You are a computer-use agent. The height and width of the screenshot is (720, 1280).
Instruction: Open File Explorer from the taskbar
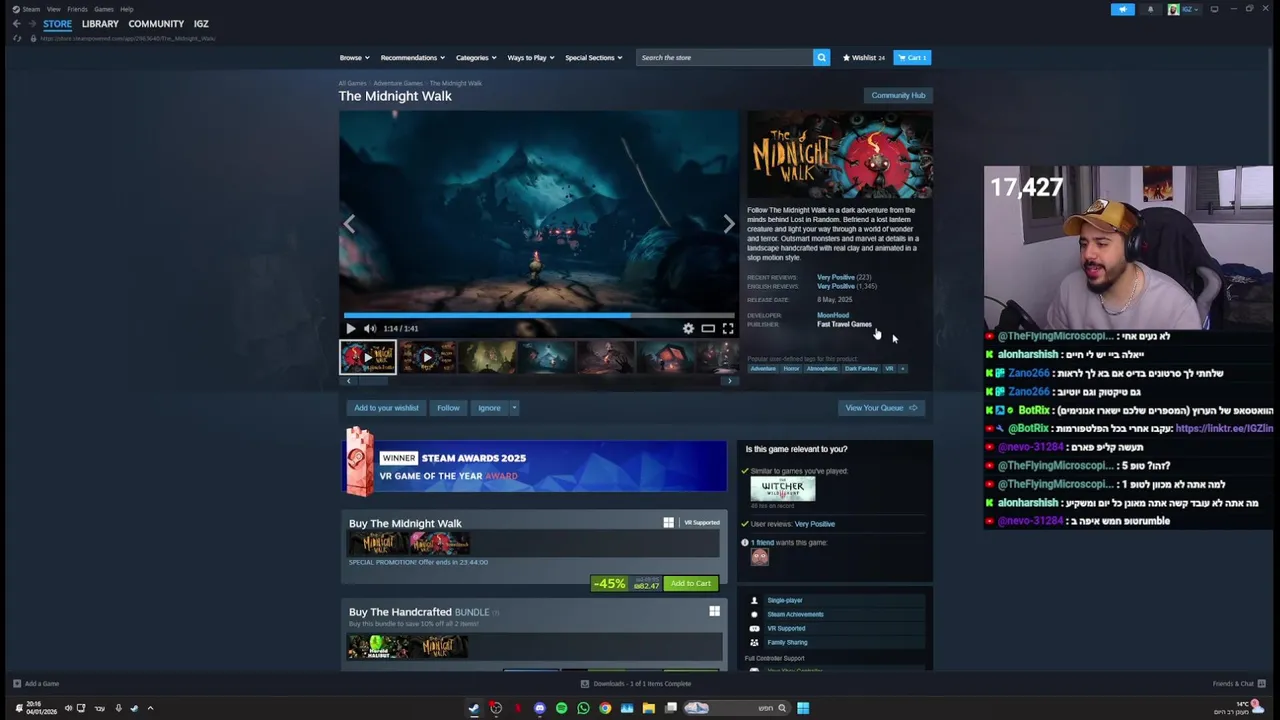pos(649,708)
